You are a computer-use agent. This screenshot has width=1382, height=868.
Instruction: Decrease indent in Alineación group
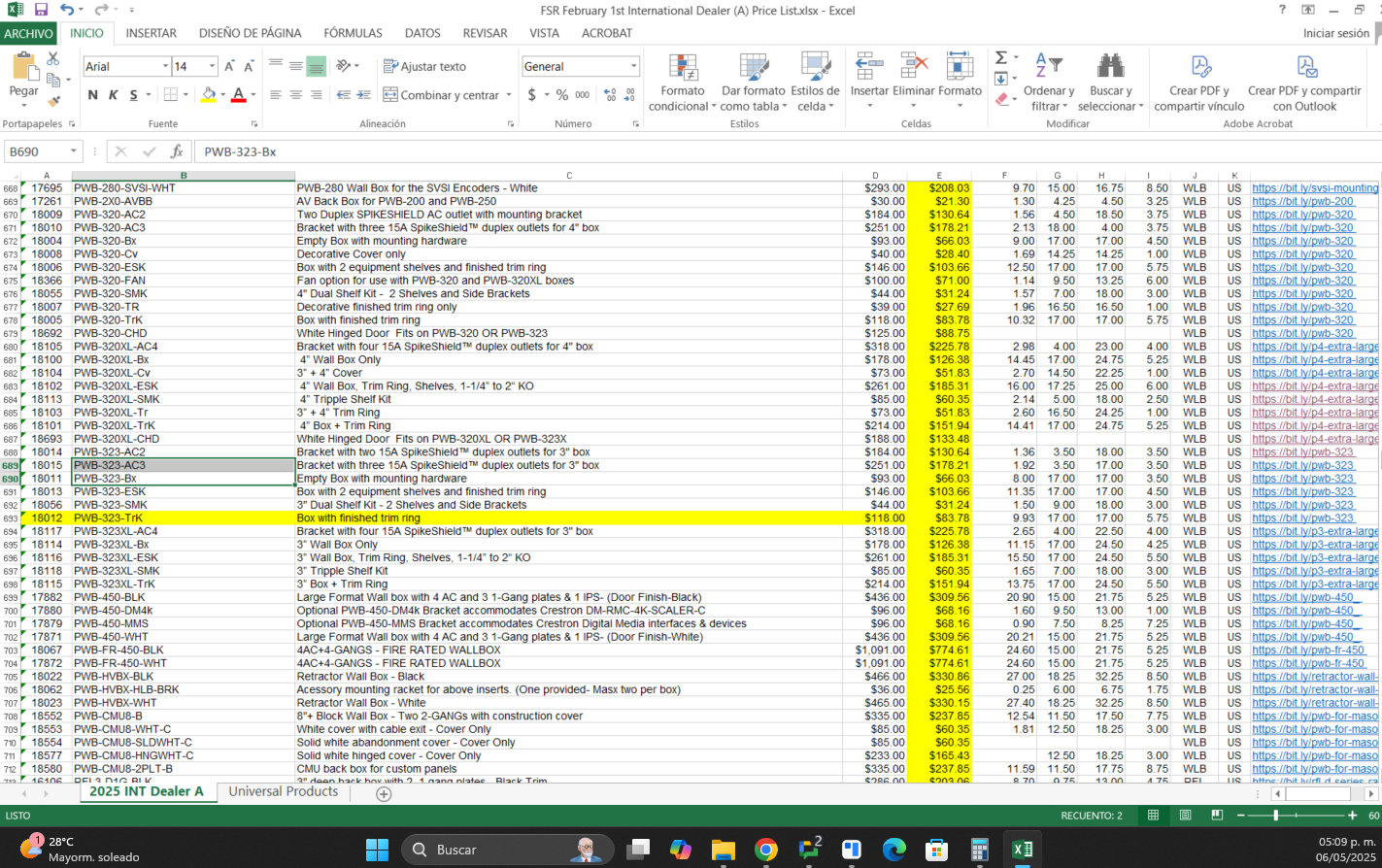pyautogui.click(x=343, y=95)
